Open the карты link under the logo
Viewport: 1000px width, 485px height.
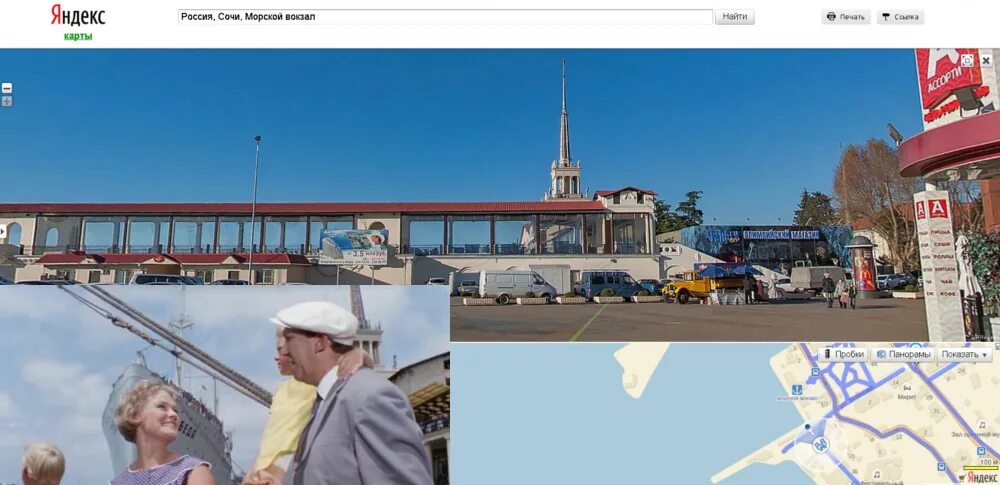pyautogui.click(x=78, y=36)
